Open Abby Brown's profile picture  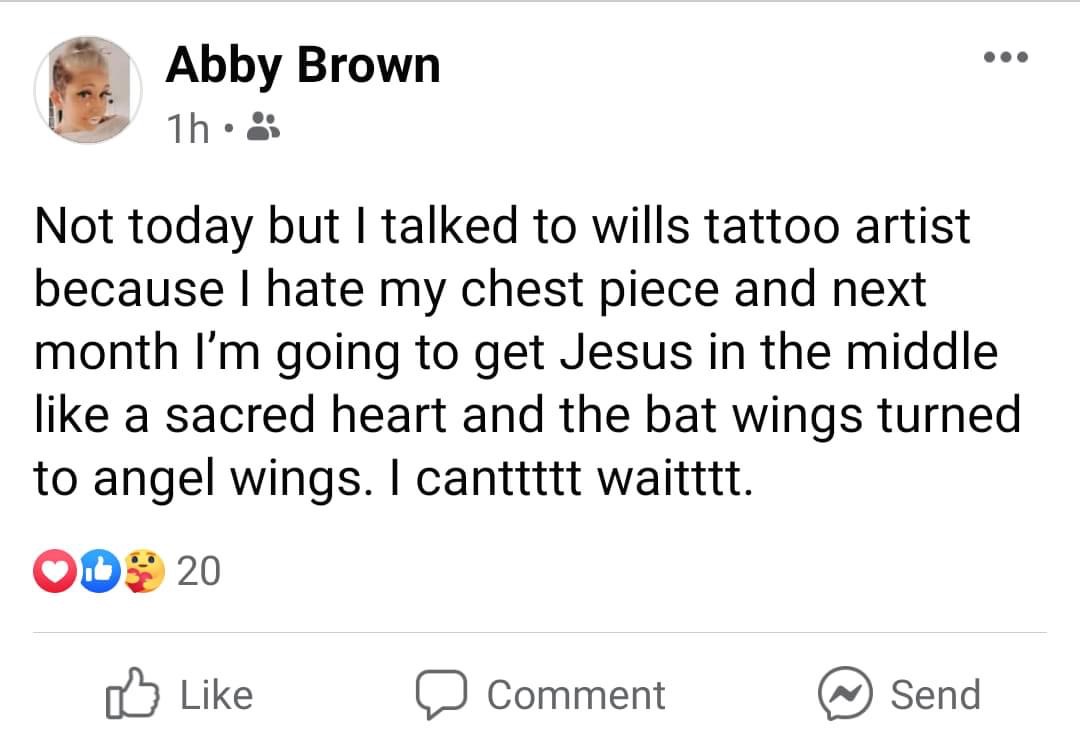pos(88,90)
